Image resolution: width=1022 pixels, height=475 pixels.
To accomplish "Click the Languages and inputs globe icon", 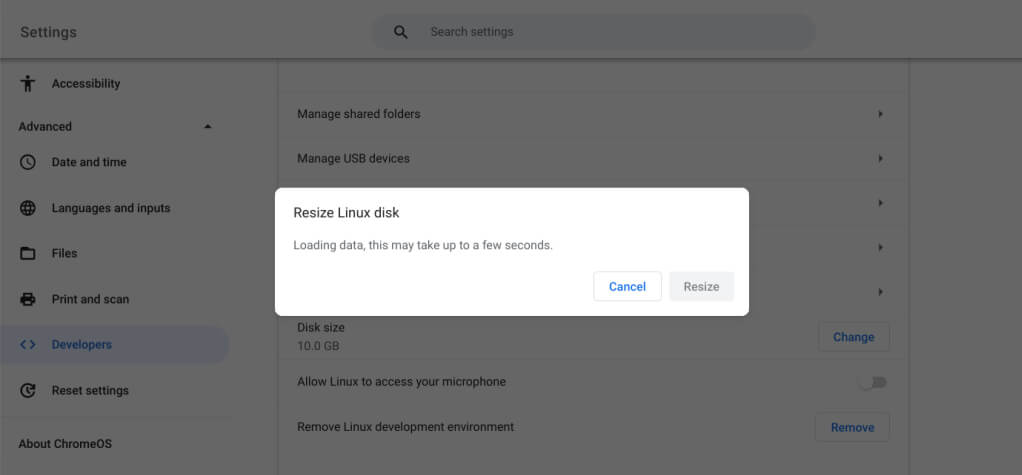I will tap(28, 208).
